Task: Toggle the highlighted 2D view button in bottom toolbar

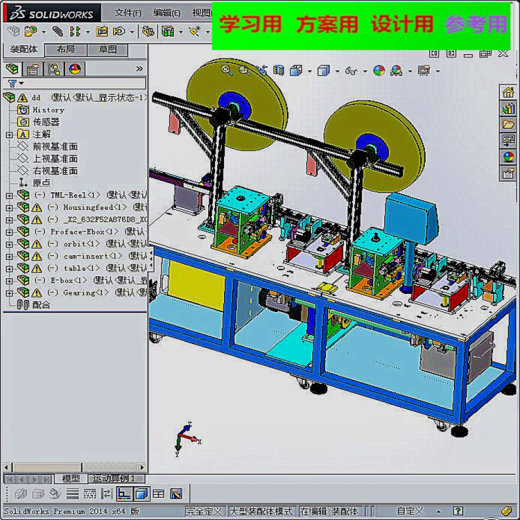Action: pyautogui.click(x=124, y=494)
